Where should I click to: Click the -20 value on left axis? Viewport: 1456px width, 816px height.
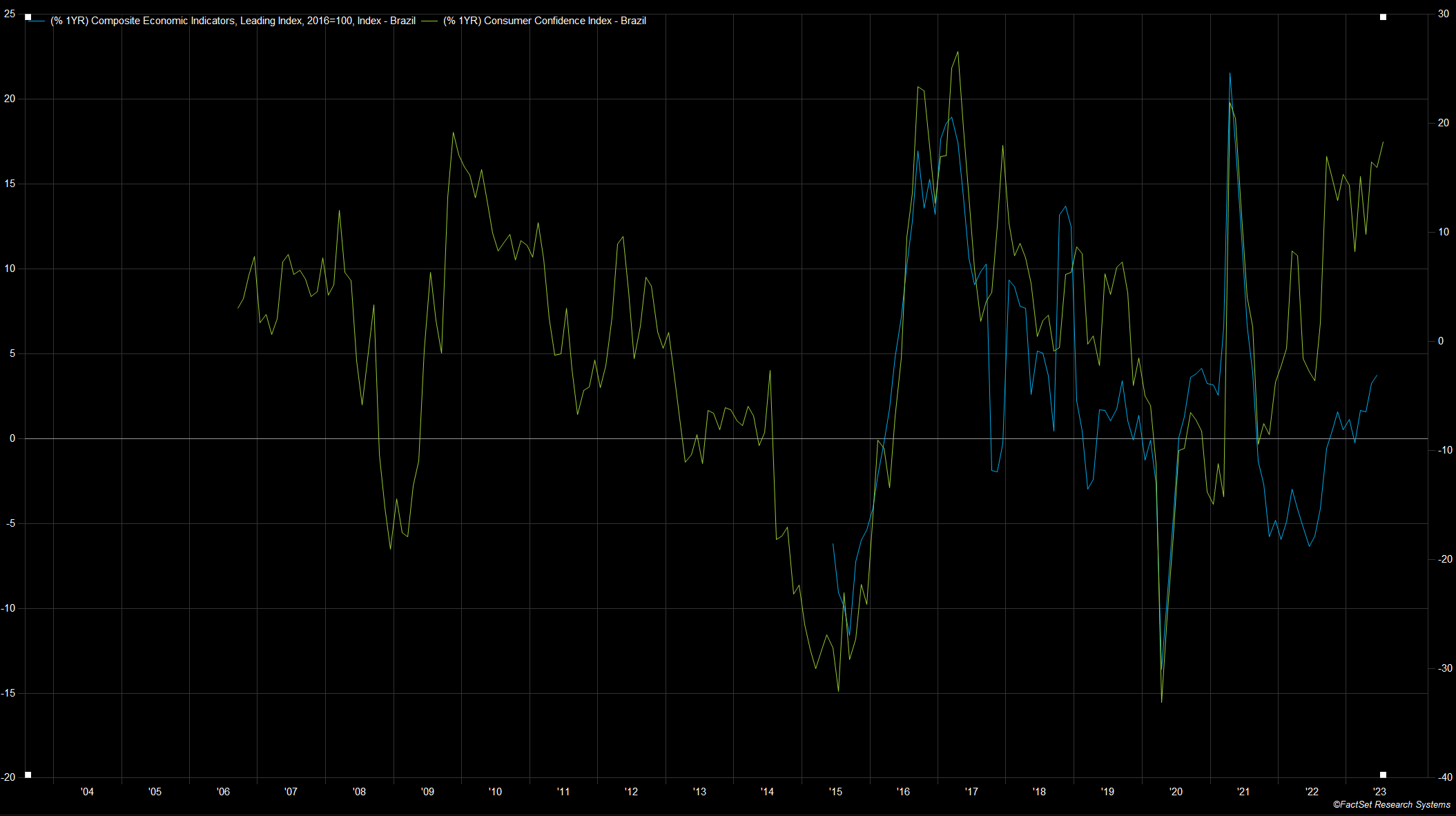click(x=8, y=777)
